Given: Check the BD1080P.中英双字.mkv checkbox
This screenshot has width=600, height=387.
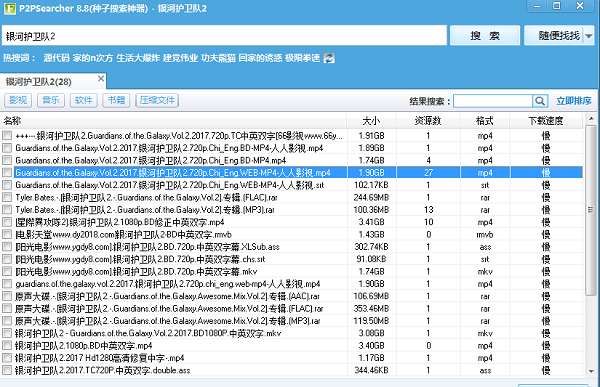Looking at the screenshot, I should pos(7,333).
